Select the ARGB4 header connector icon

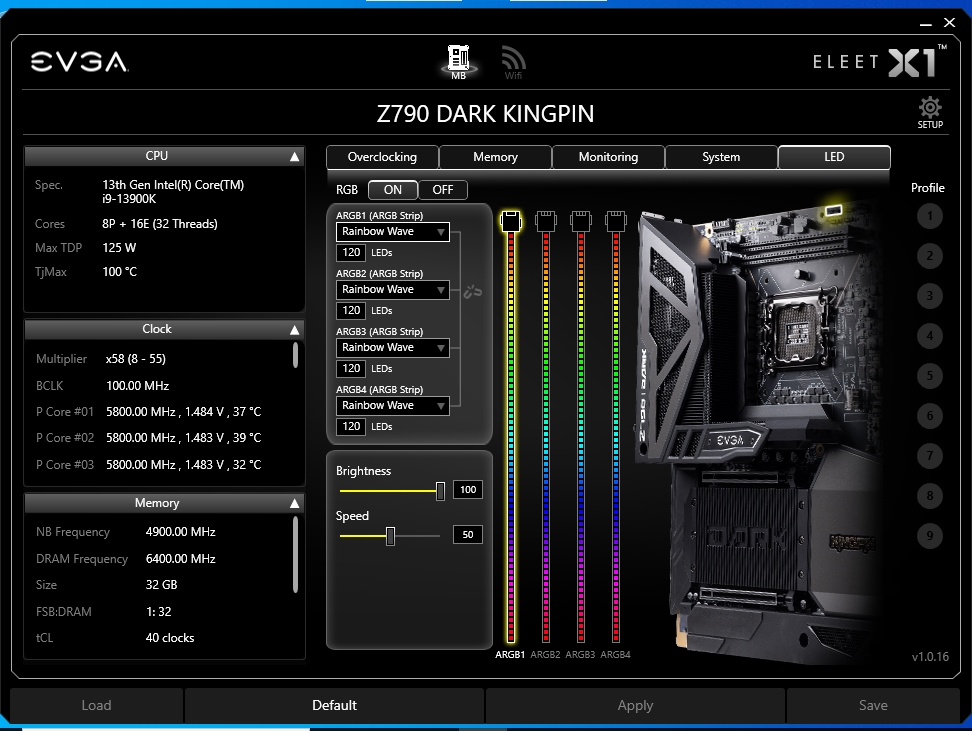616,220
